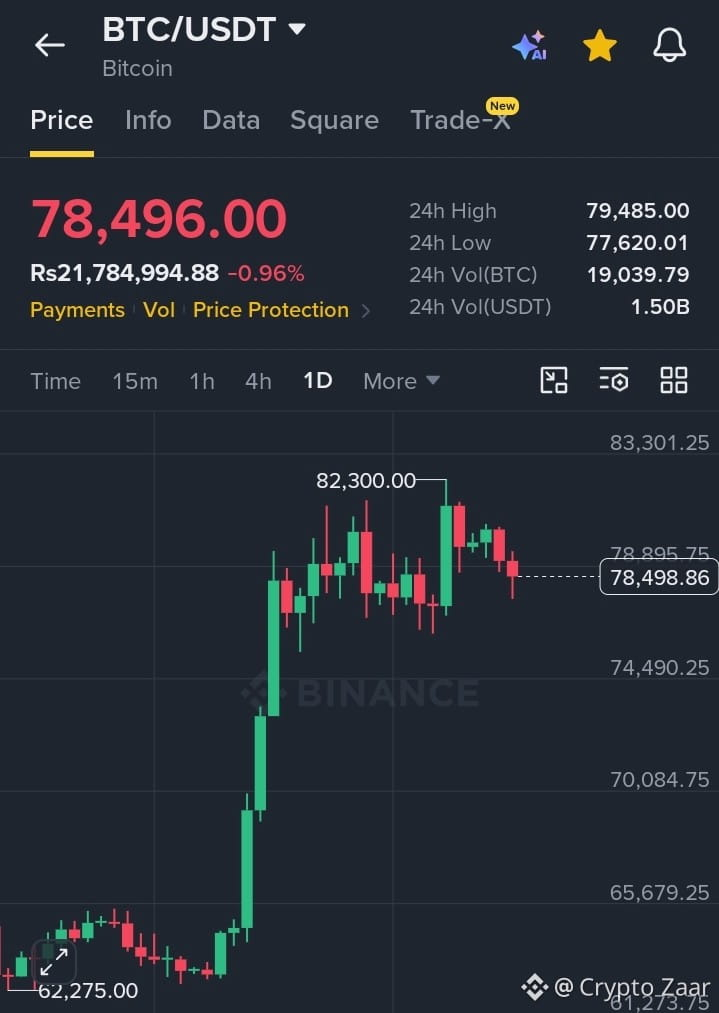Toggle the yellow favorite star

[599, 46]
